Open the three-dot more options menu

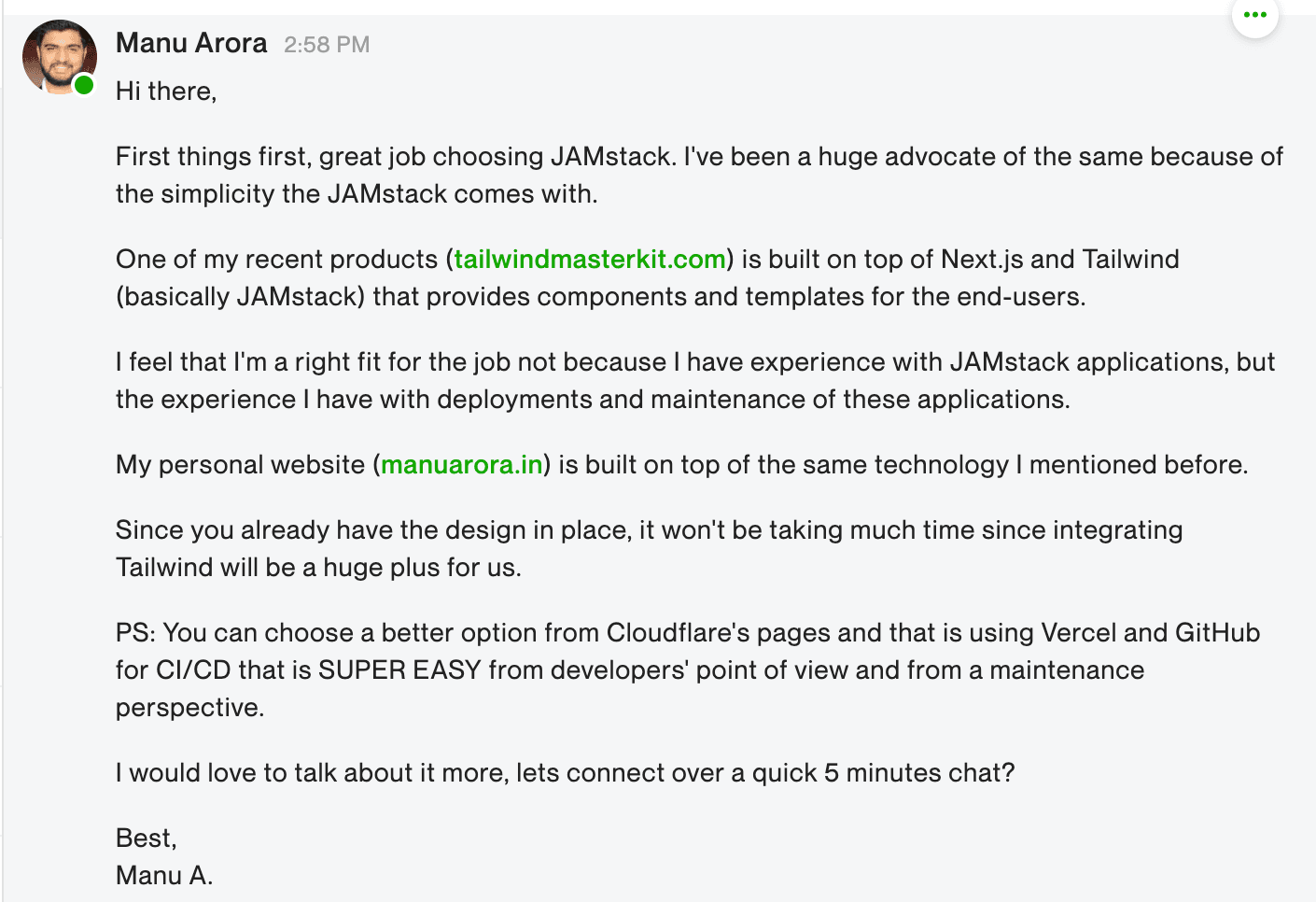click(1254, 15)
